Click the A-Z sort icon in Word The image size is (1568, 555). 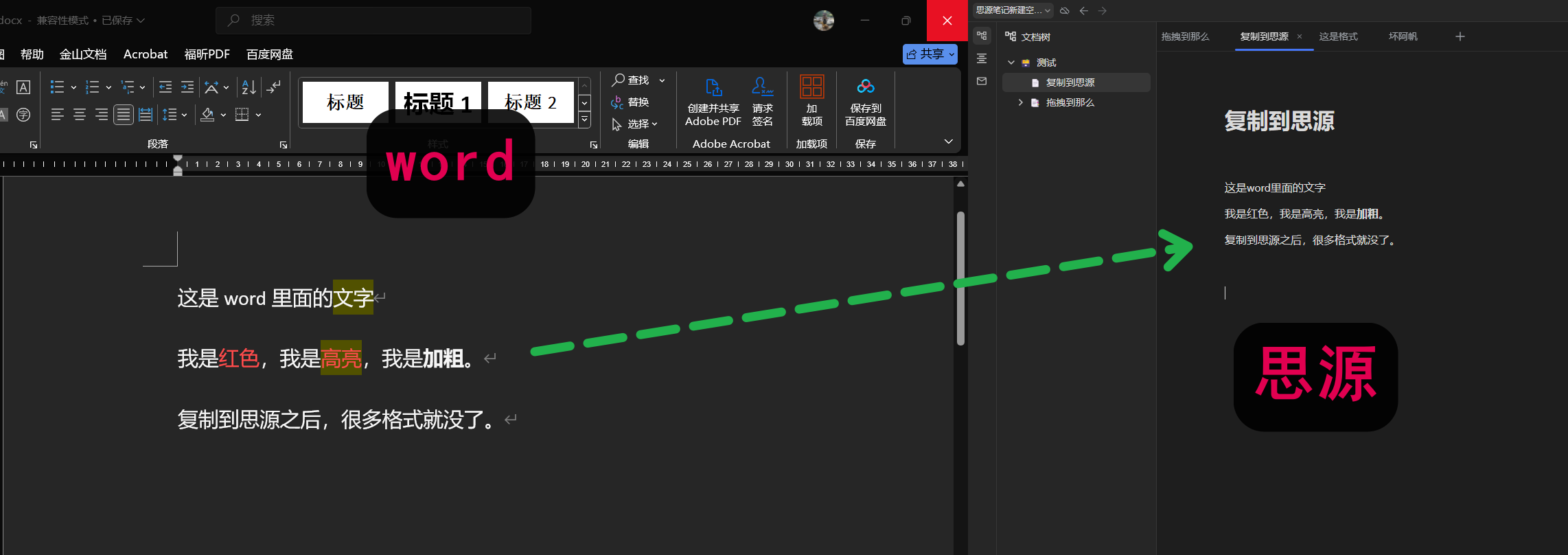point(249,87)
